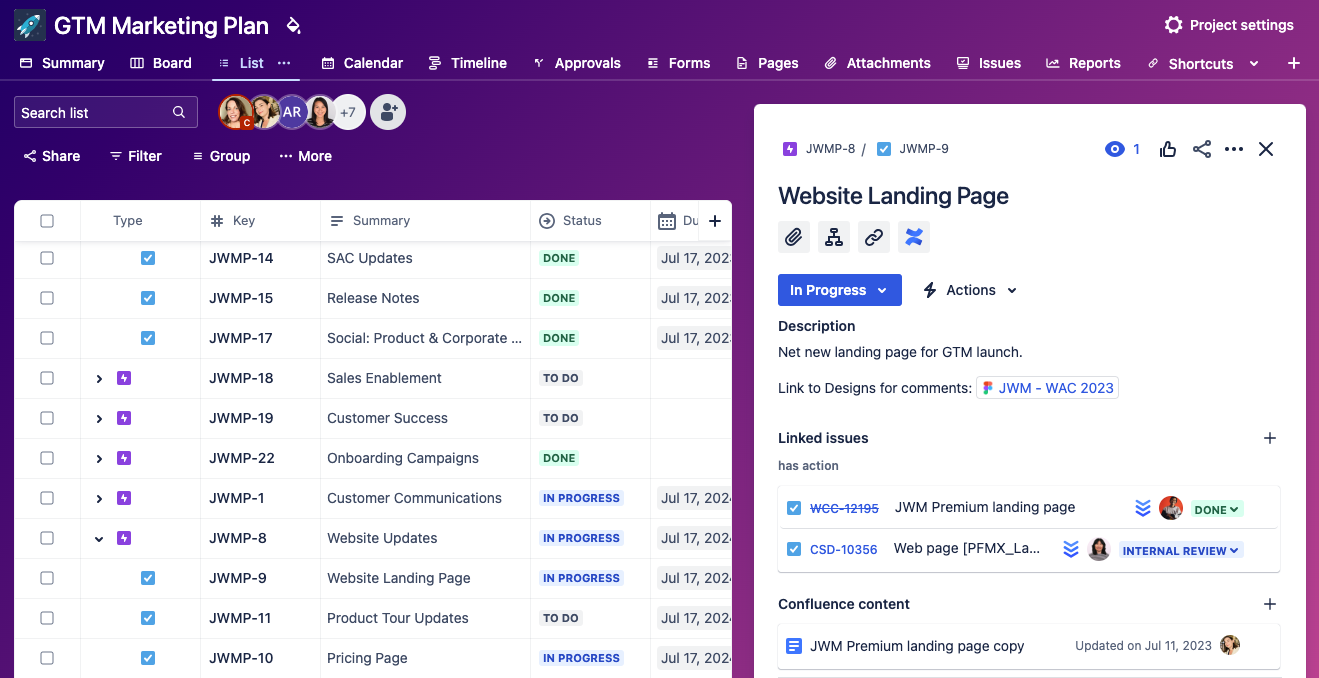Add a child issue via the hierarchy icon
The width and height of the screenshot is (1319, 678).
tap(834, 237)
